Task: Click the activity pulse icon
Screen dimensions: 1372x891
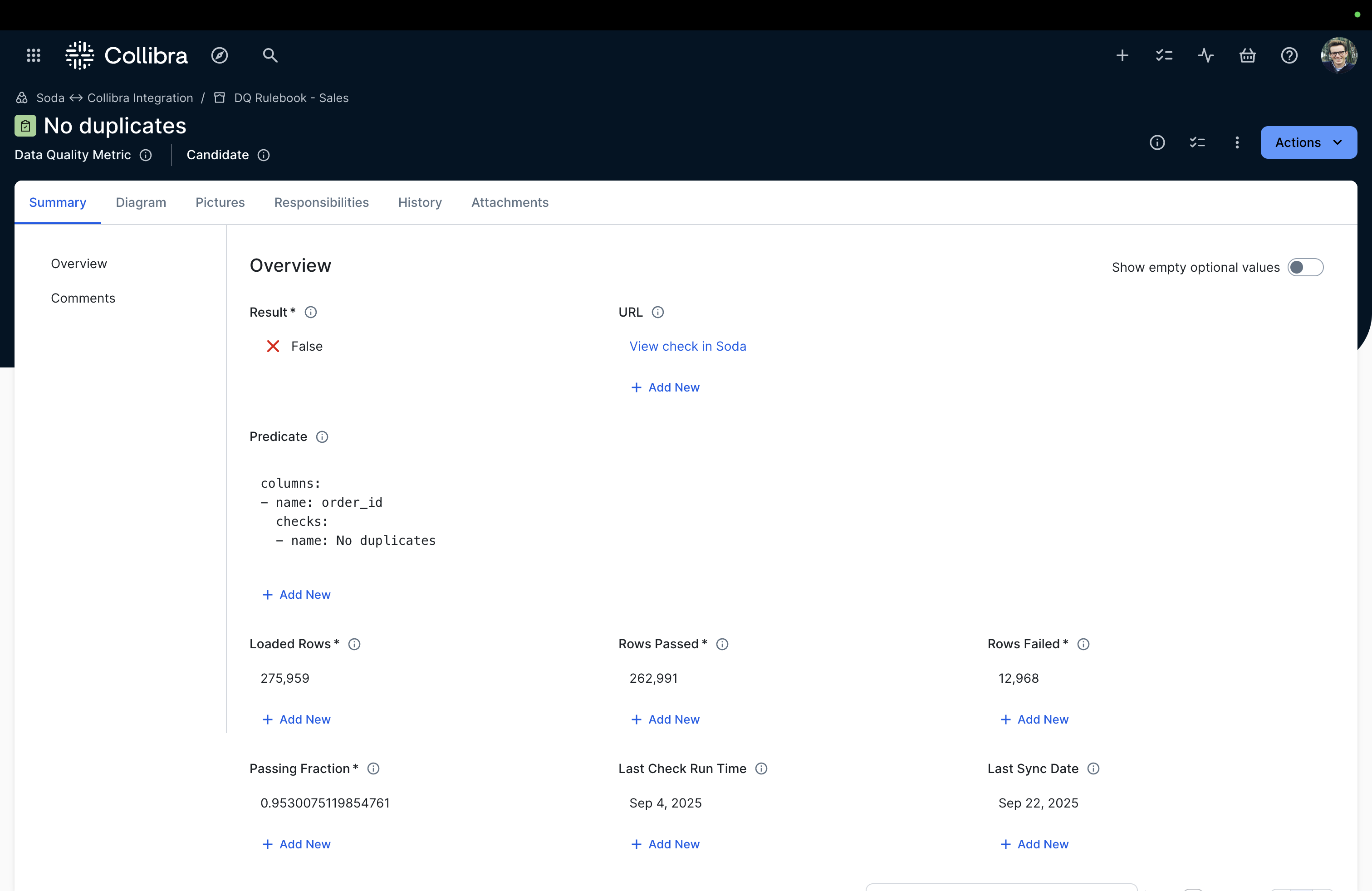Action: 1205,55
